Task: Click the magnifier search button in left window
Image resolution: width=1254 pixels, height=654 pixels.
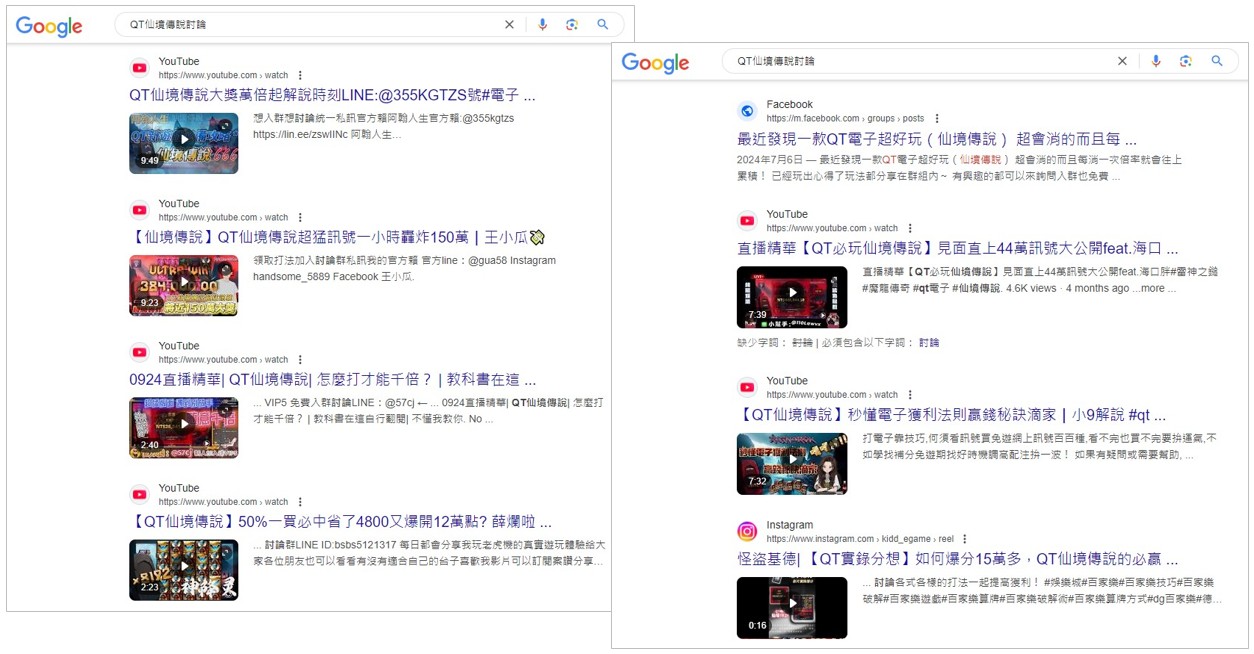Action: pos(603,25)
